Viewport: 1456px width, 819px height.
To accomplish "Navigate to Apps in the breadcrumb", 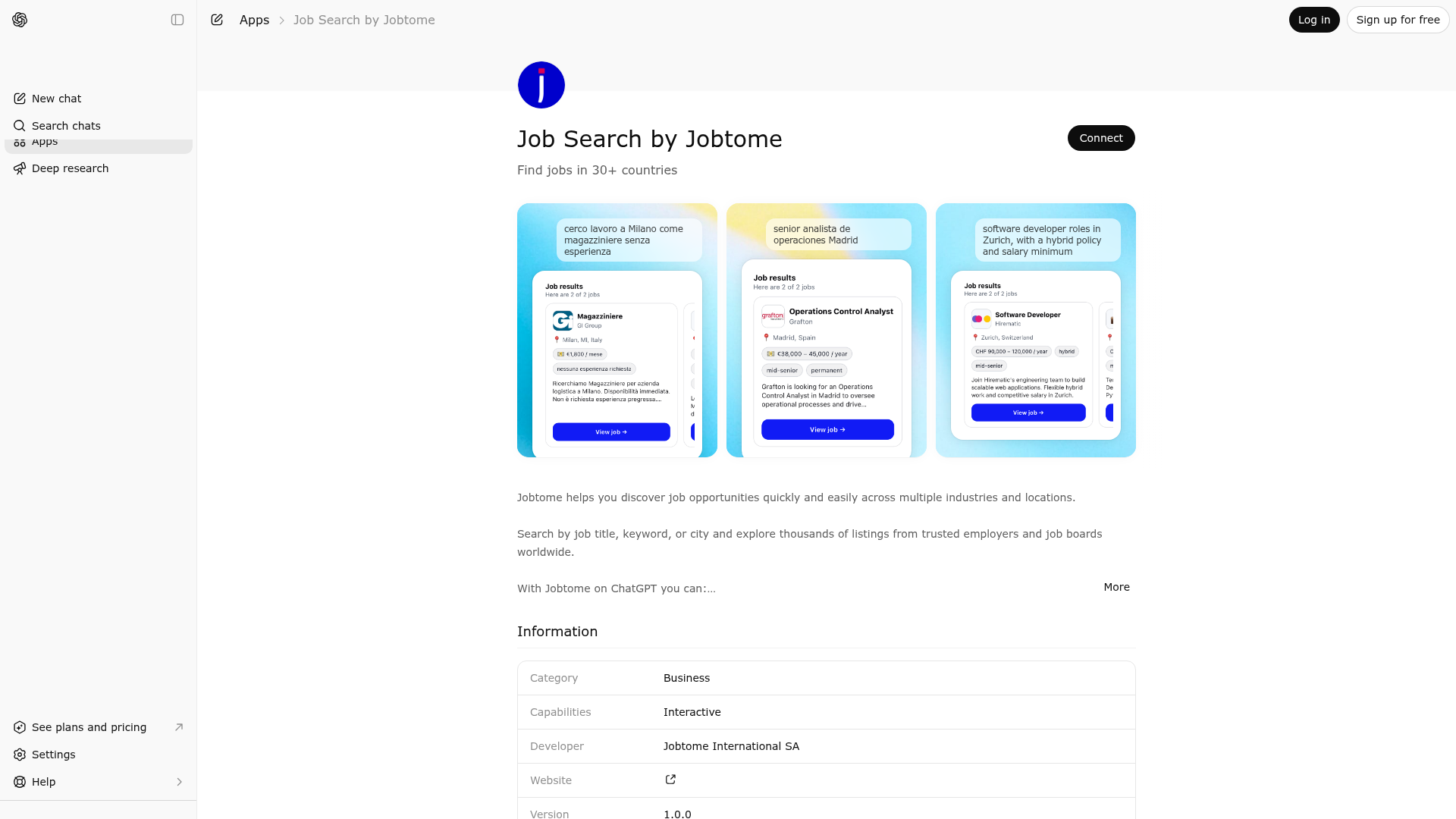I will coord(254,20).
